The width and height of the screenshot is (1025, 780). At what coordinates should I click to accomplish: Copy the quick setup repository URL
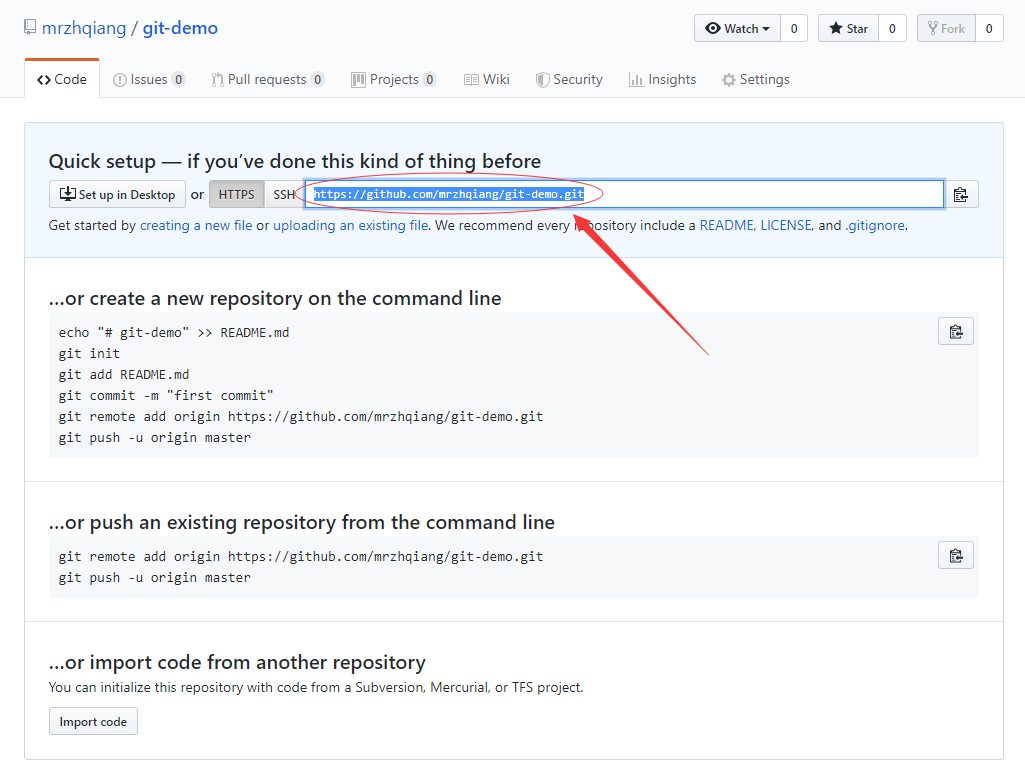click(x=960, y=194)
